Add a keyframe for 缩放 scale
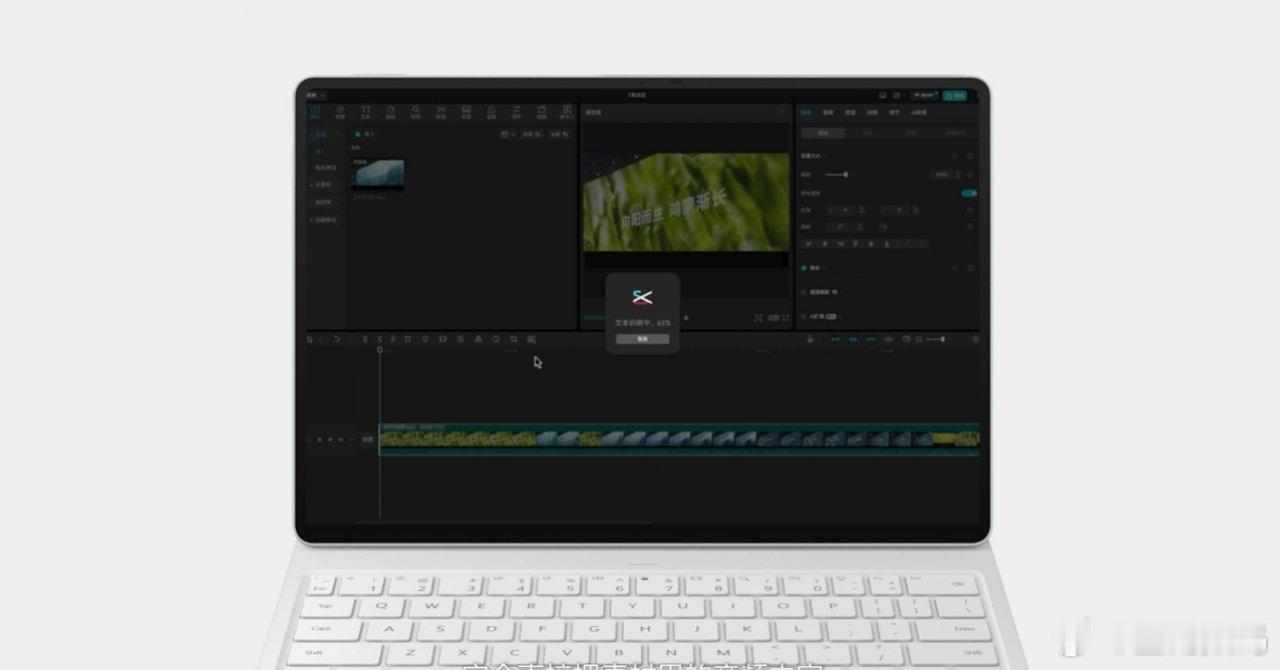Screen dimensions: 1280x670 970,174
